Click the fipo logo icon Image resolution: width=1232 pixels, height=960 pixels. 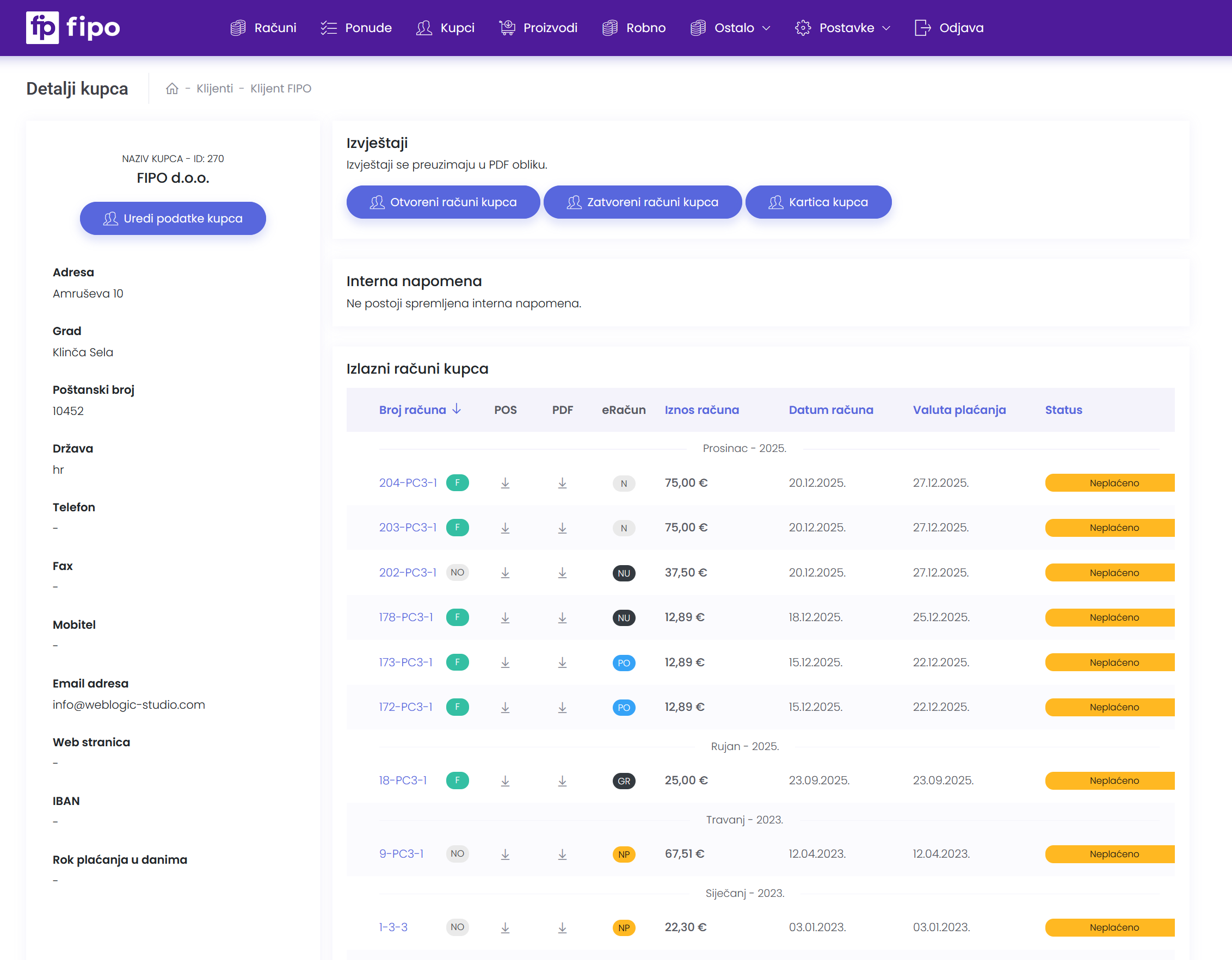click(x=42, y=28)
